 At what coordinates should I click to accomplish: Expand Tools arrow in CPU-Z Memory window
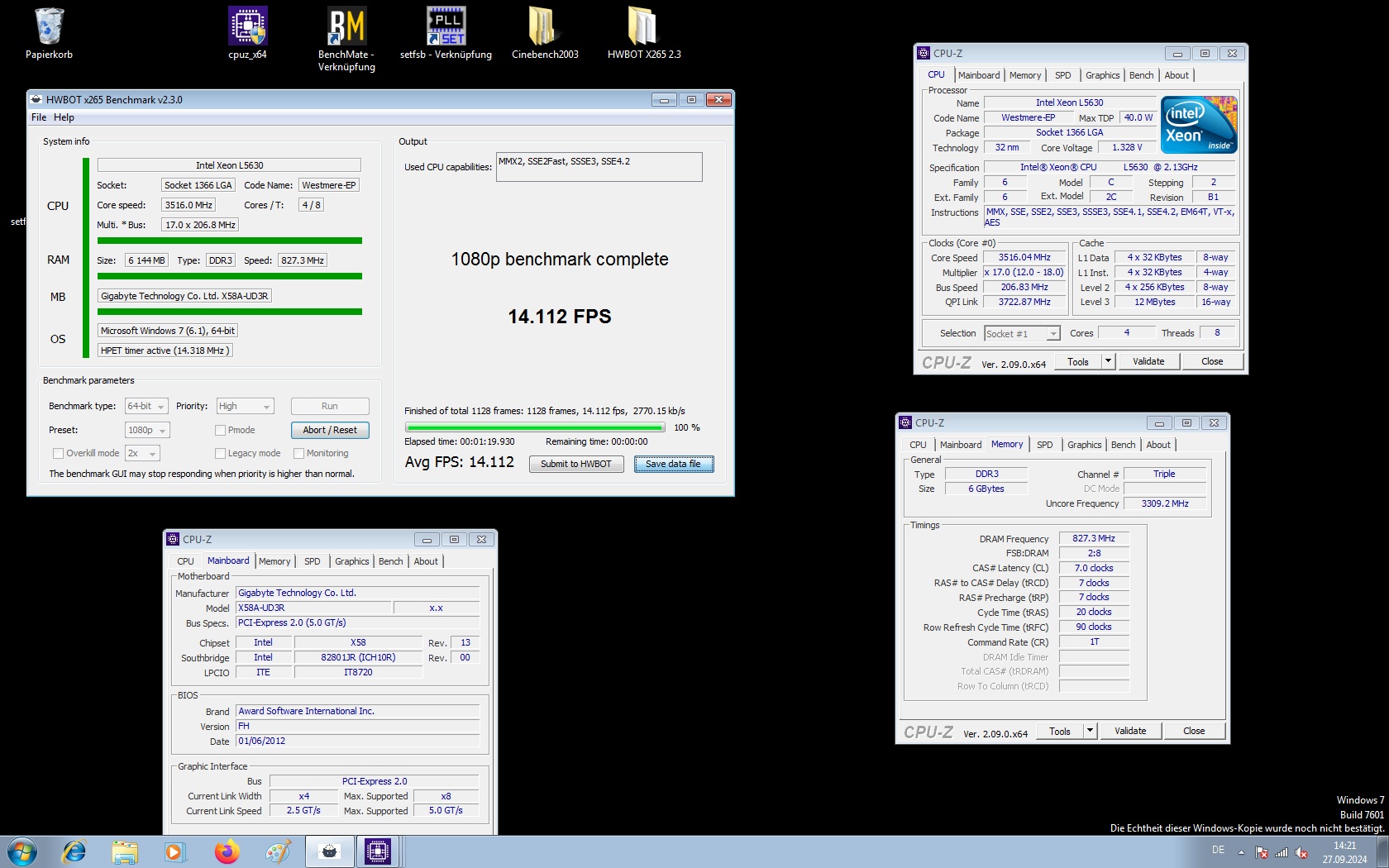[x=1090, y=731]
